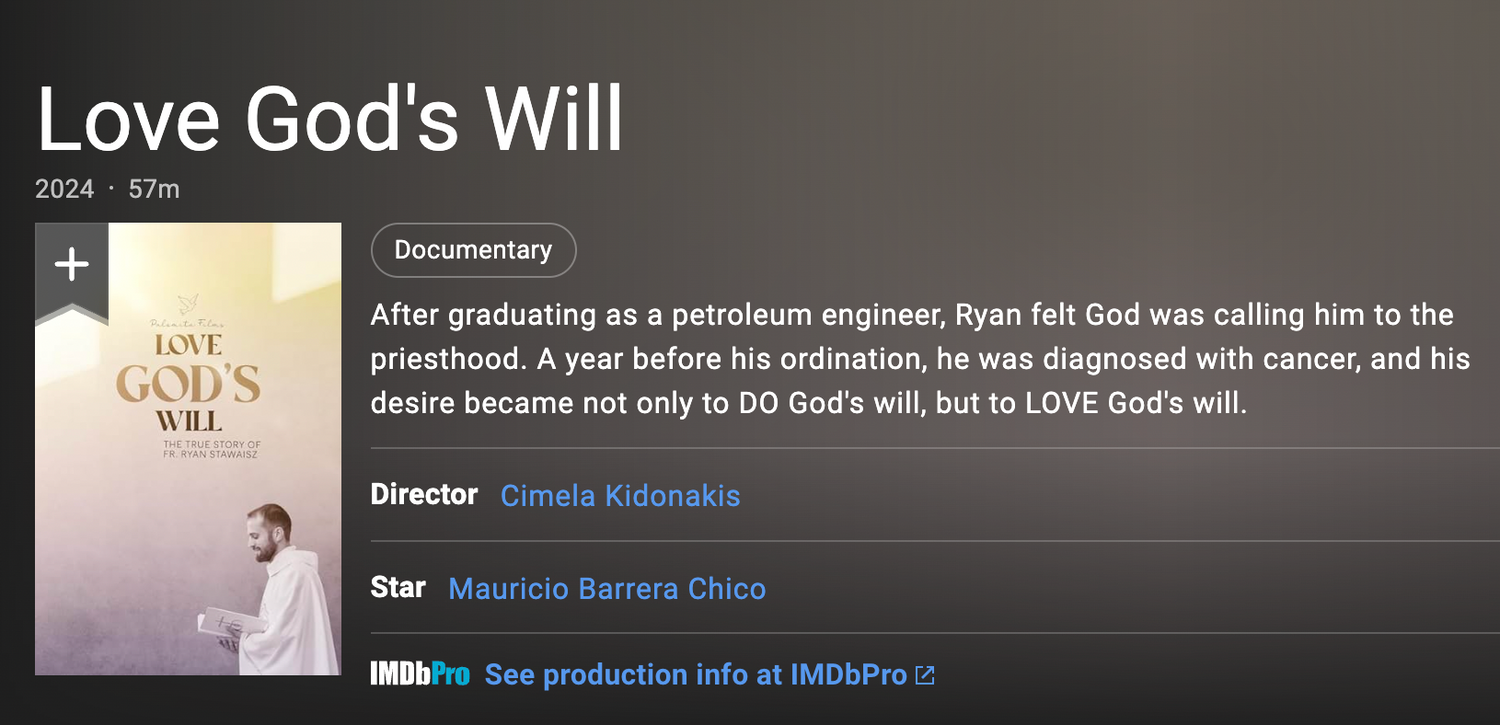1500x725 pixels.
Task: Open star Mauricio Barrera Chico's page
Action: [x=607, y=588]
